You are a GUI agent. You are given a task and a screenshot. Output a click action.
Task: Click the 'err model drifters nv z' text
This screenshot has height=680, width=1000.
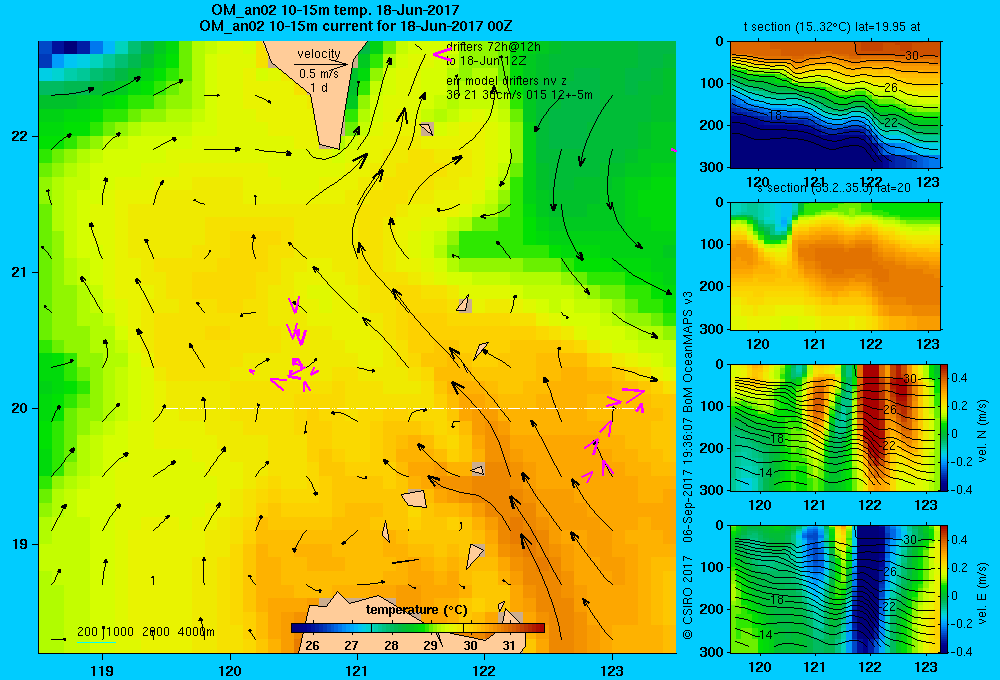tap(506, 81)
